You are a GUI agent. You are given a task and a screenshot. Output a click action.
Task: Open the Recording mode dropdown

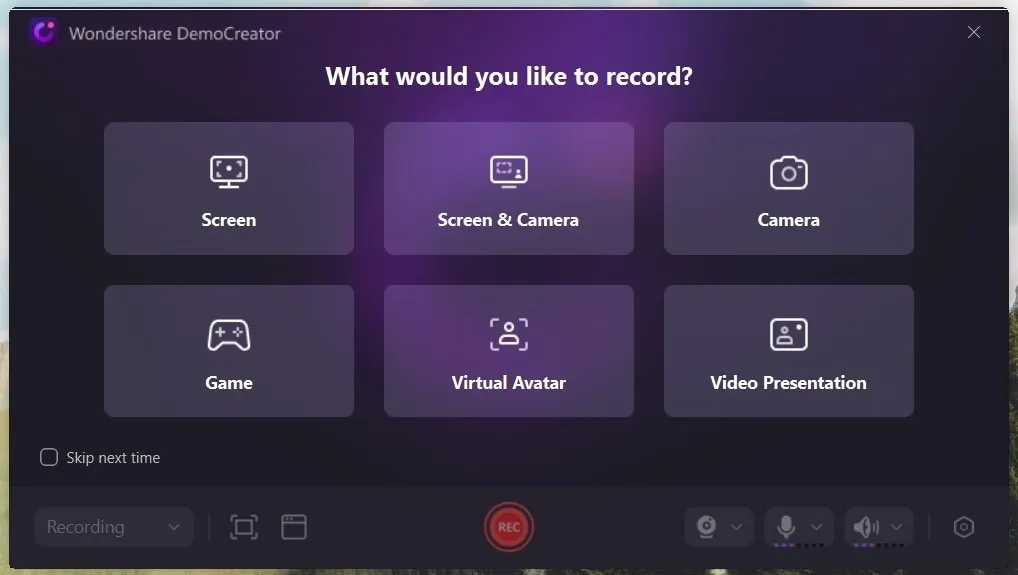coord(114,527)
